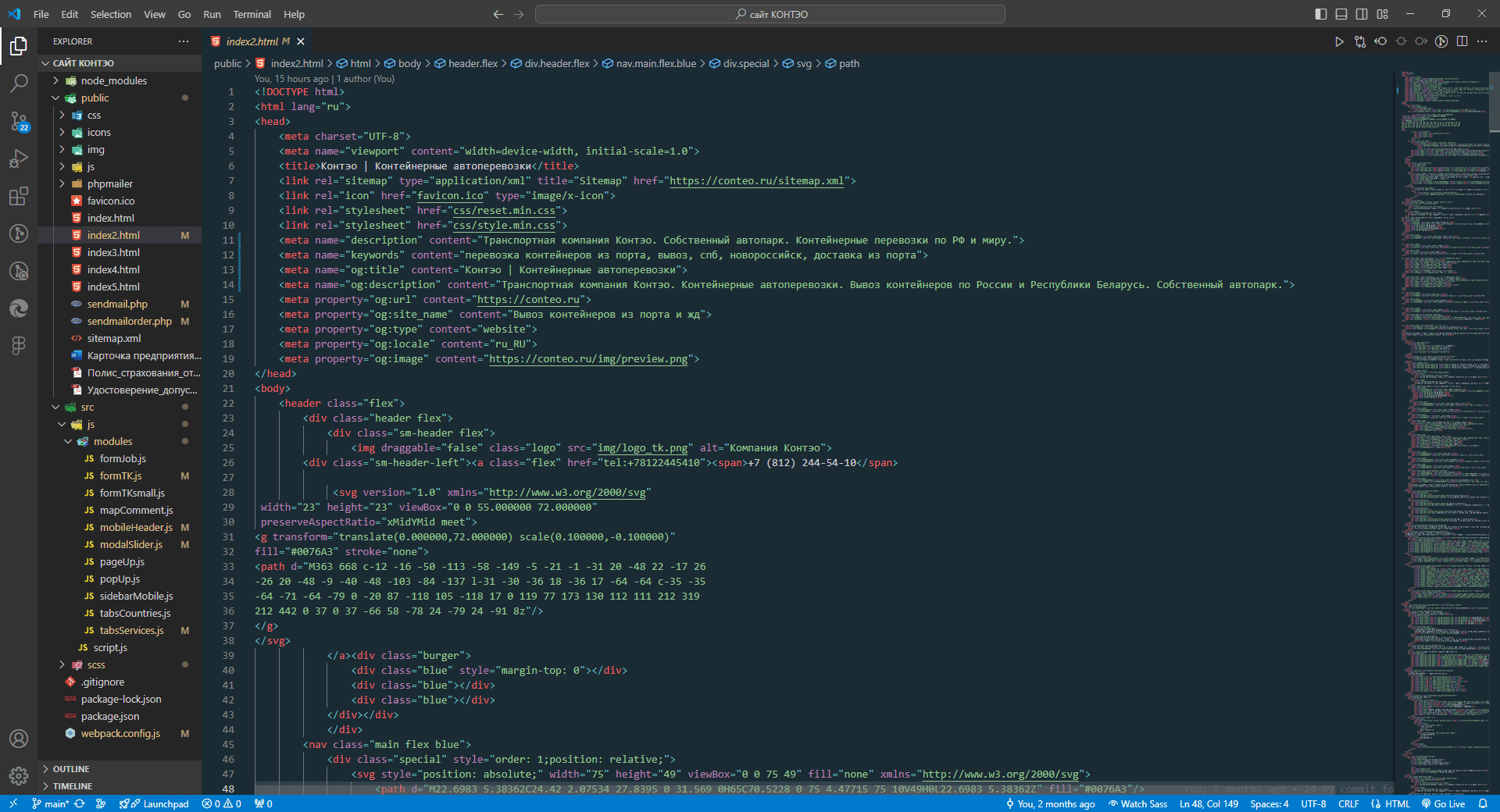Screen dimensions: 1500x812
Task: Click the next revision arrow-circle icon
Action: coord(1421,41)
